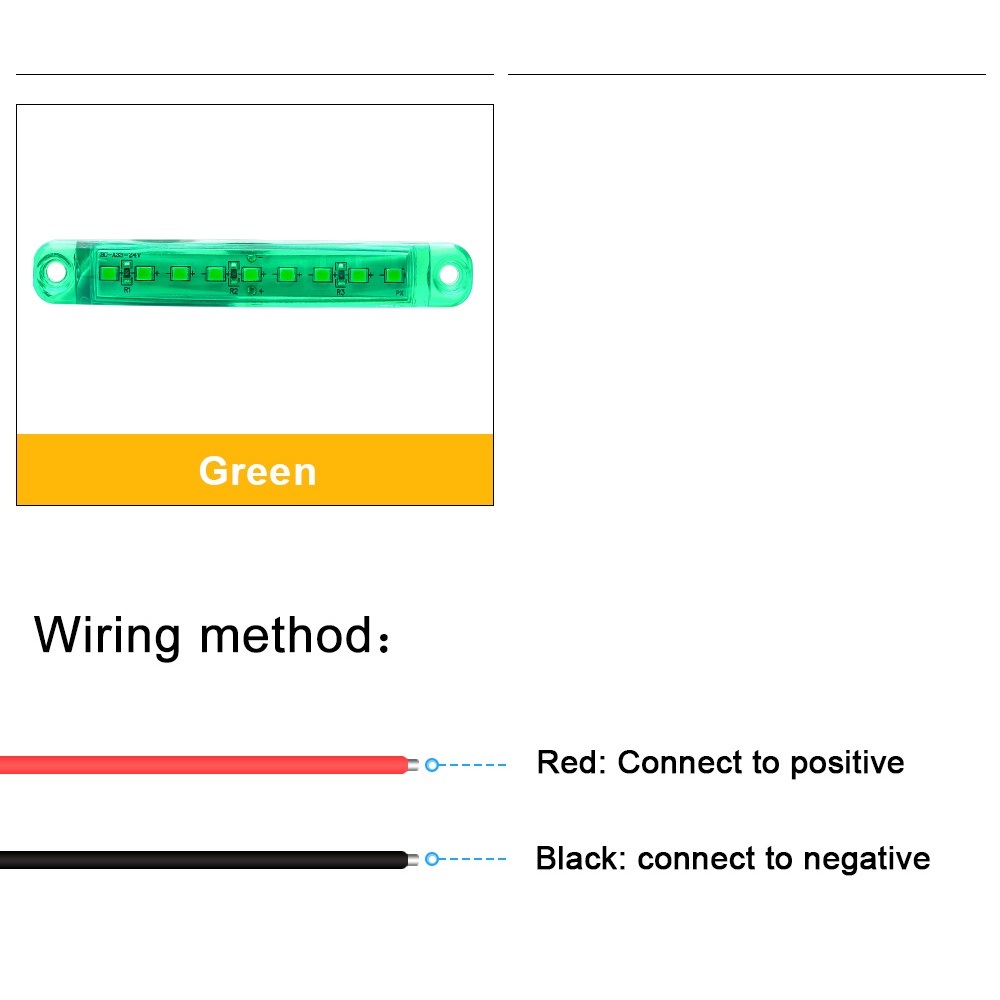Click the black wire insulation
Image resolution: width=1000 pixels, height=1000 pixels.
[200, 859]
